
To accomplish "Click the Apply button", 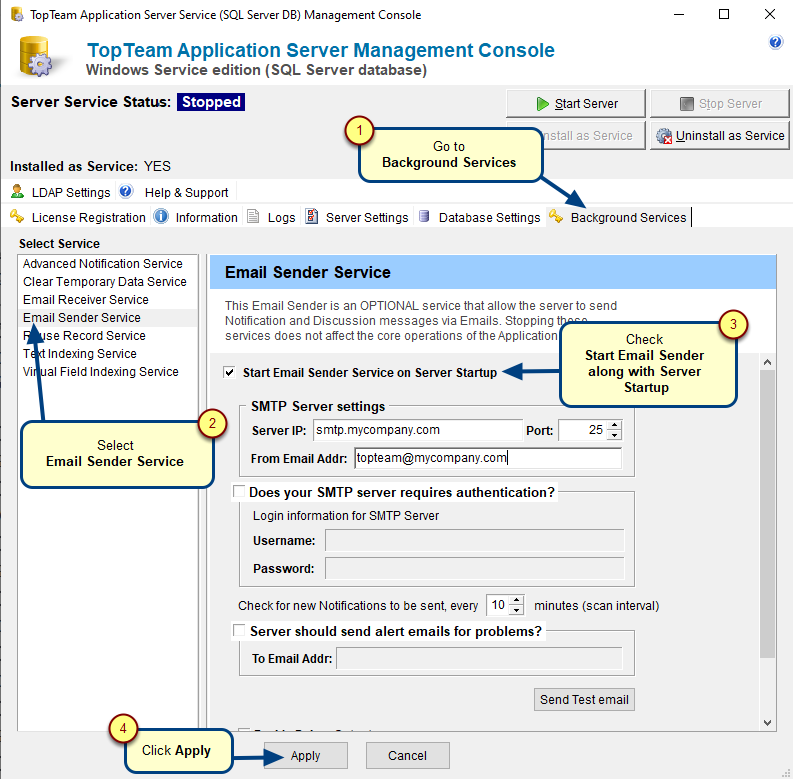I will [x=305, y=756].
